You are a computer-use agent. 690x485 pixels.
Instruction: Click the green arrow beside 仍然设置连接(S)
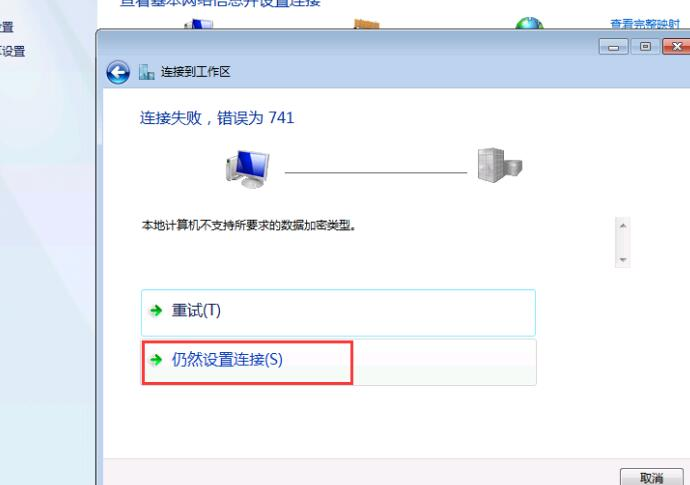coord(156,360)
